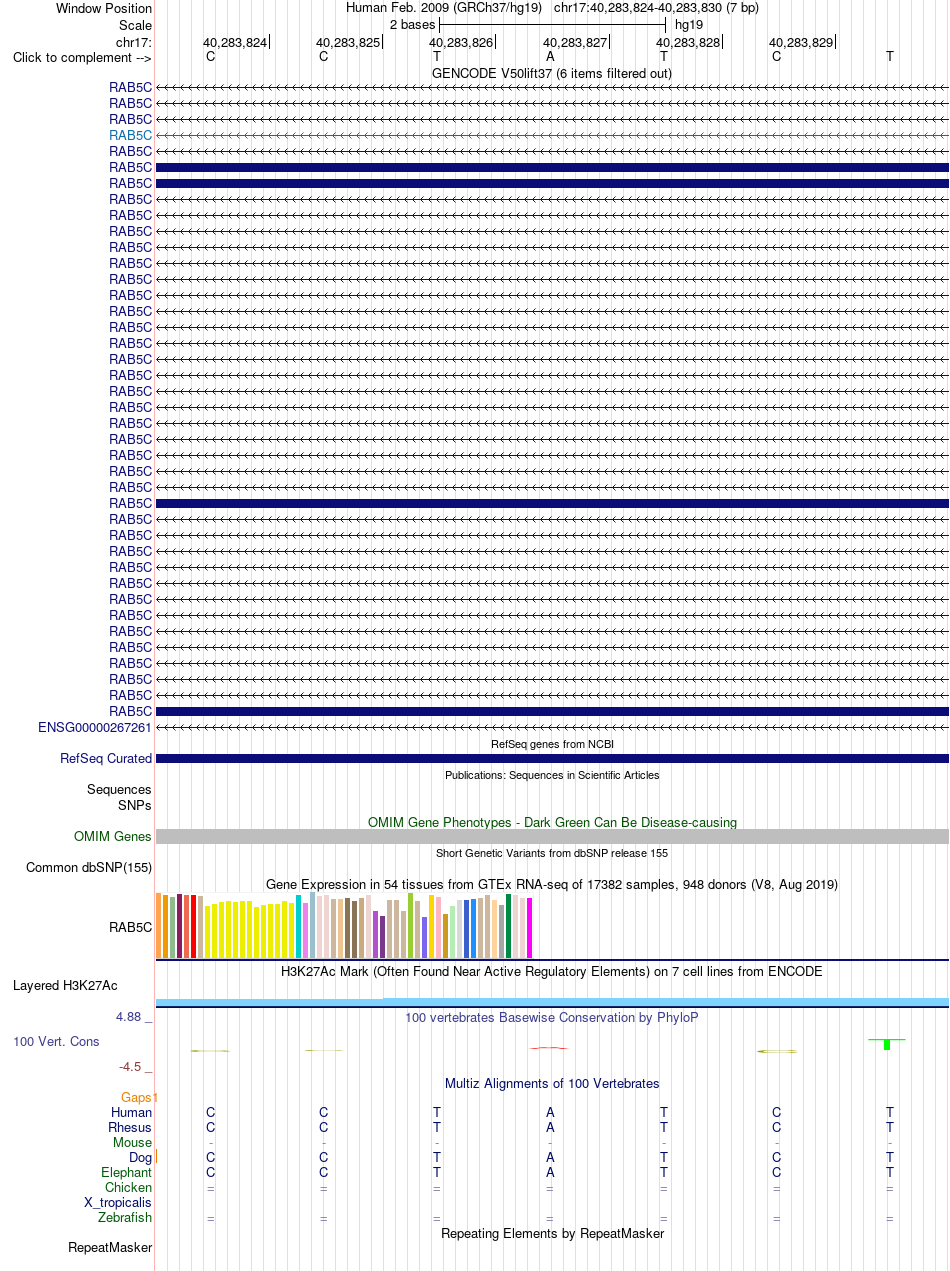Click the 'Click to complement -->' label
Viewport: 950px width, 1271px height.
coord(82,57)
